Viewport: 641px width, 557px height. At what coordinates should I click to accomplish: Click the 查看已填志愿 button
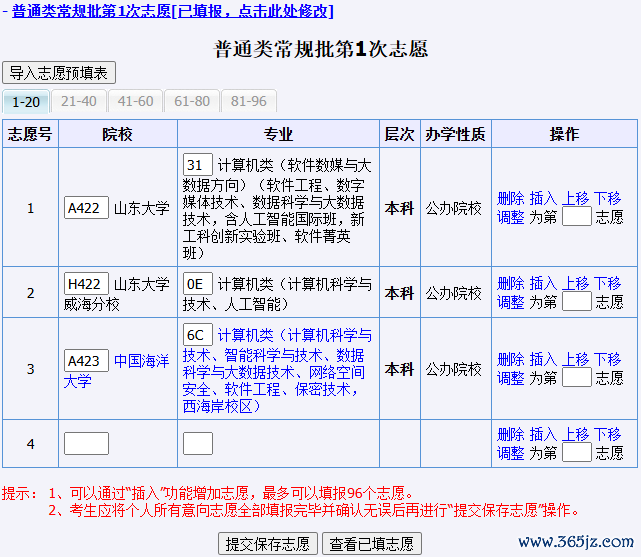[x=372, y=544]
